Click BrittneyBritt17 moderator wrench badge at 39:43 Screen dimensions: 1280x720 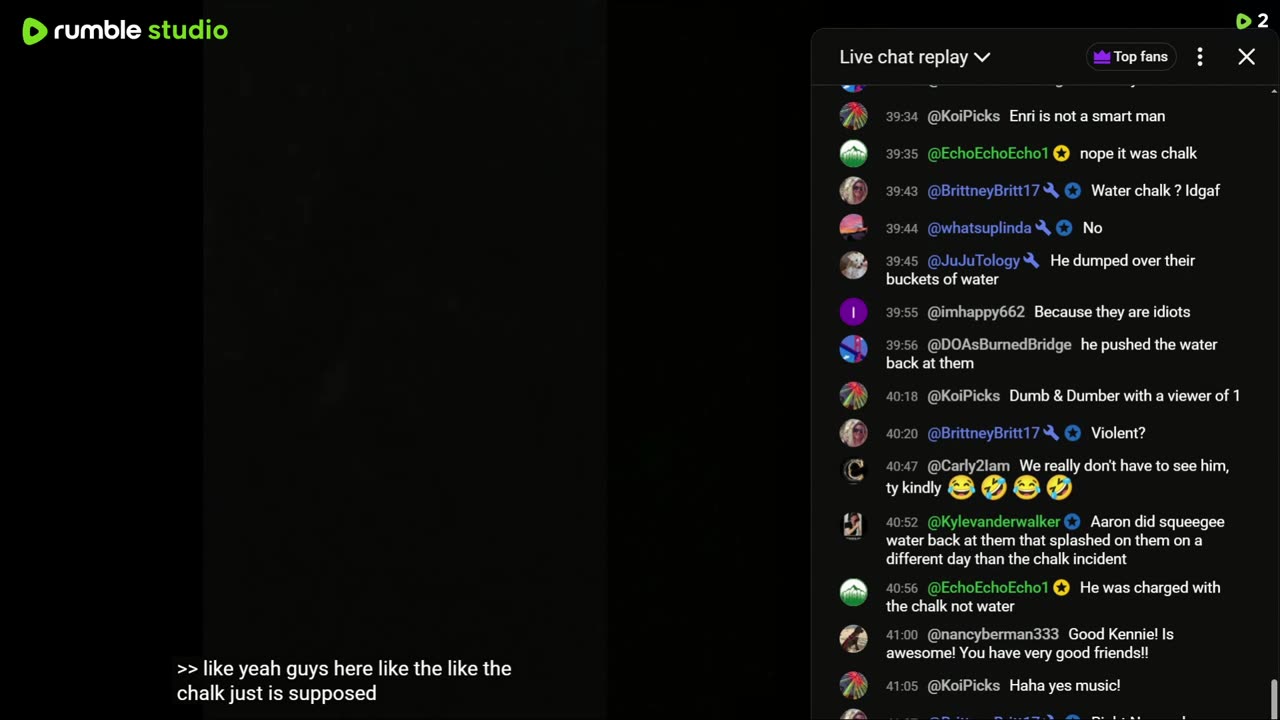click(x=1051, y=190)
